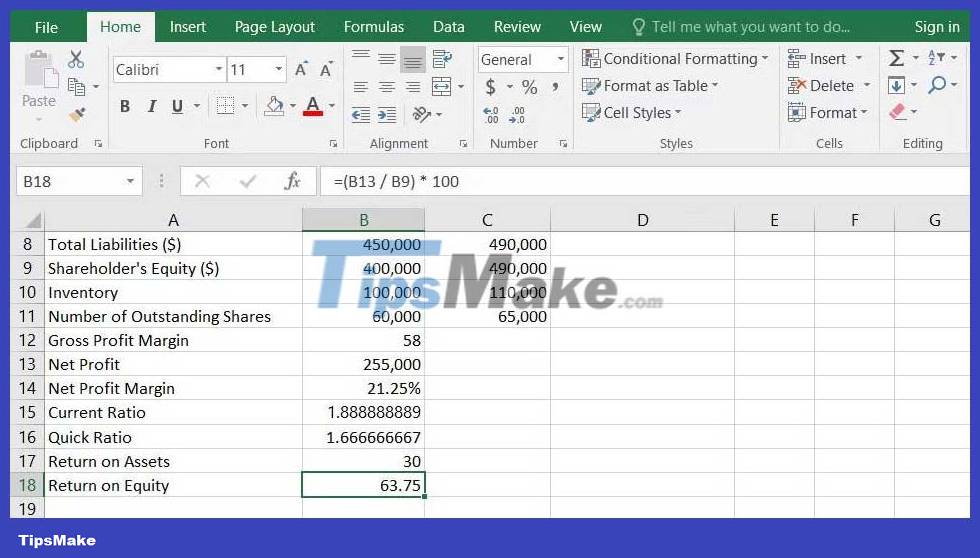Increase font size with large A
The width and height of the screenshot is (980, 558).
(301, 69)
